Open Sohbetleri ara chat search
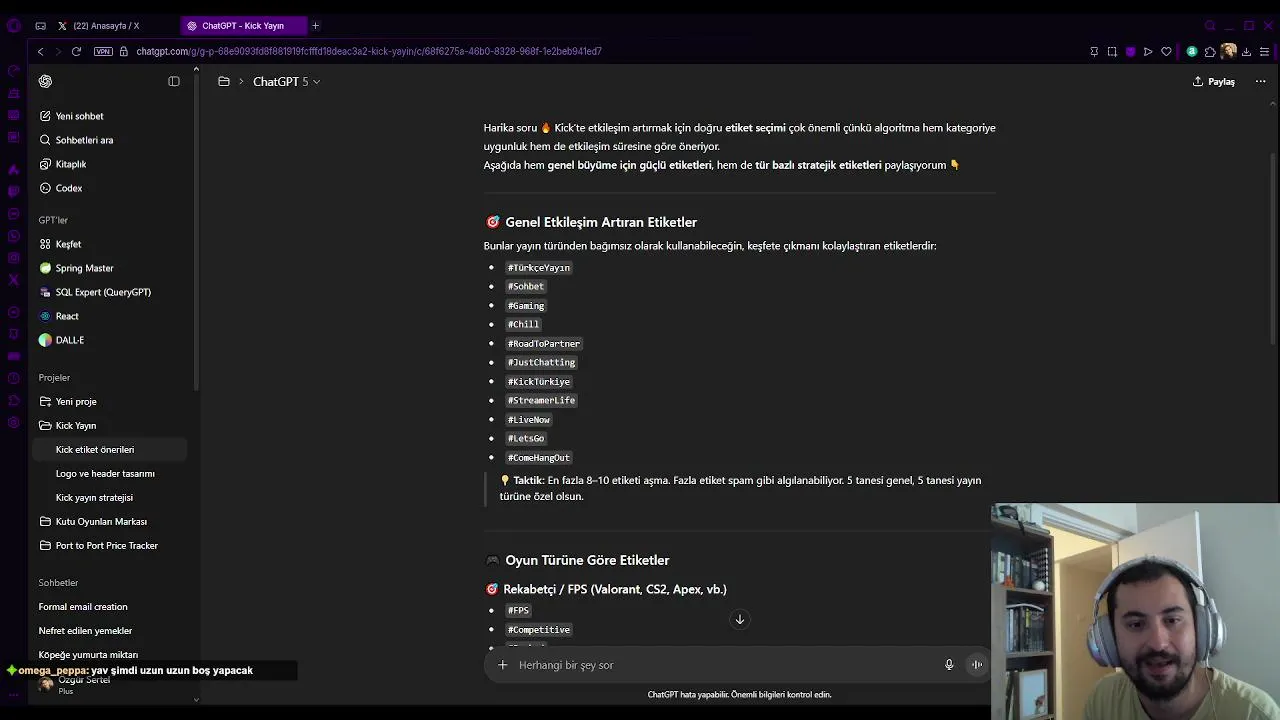Screen dimensions: 1280x720 click(x=84, y=140)
